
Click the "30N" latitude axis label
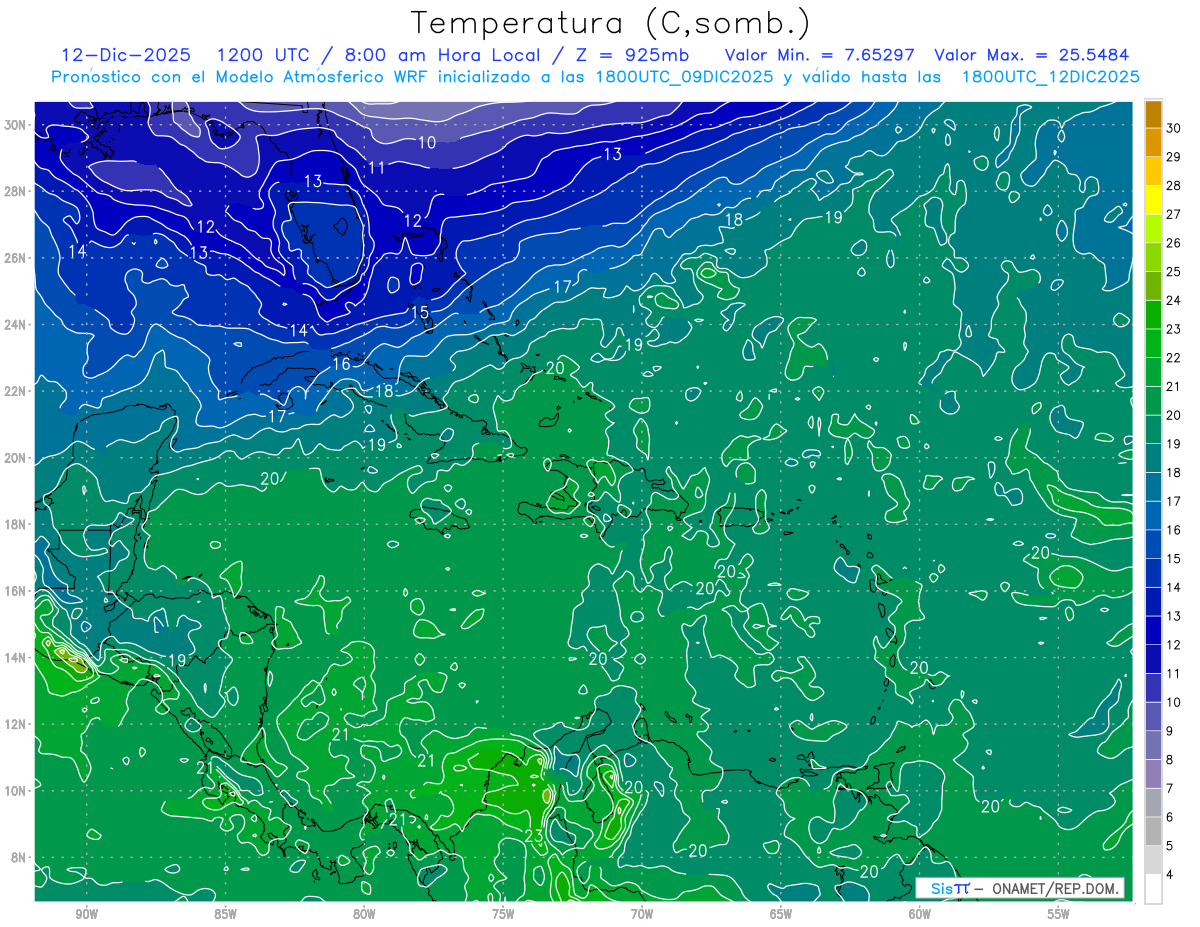[17, 125]
